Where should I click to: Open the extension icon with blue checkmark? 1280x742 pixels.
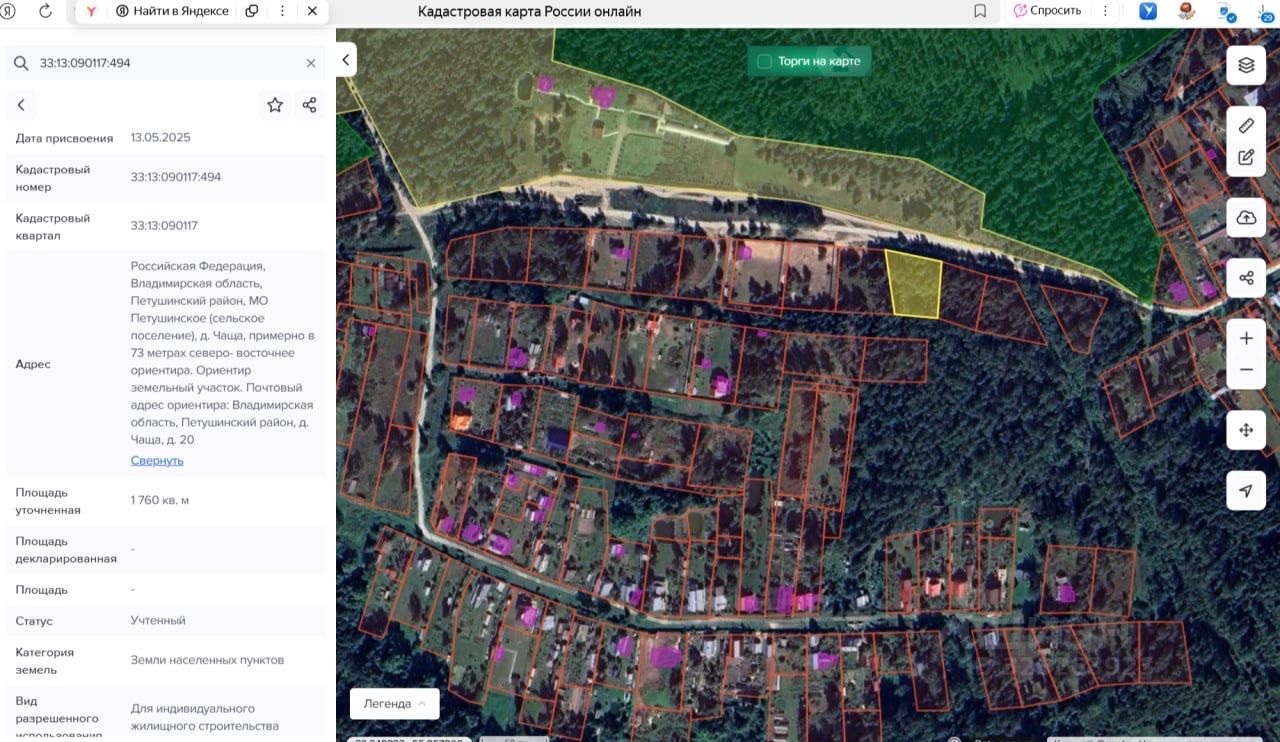[1227, 12]
